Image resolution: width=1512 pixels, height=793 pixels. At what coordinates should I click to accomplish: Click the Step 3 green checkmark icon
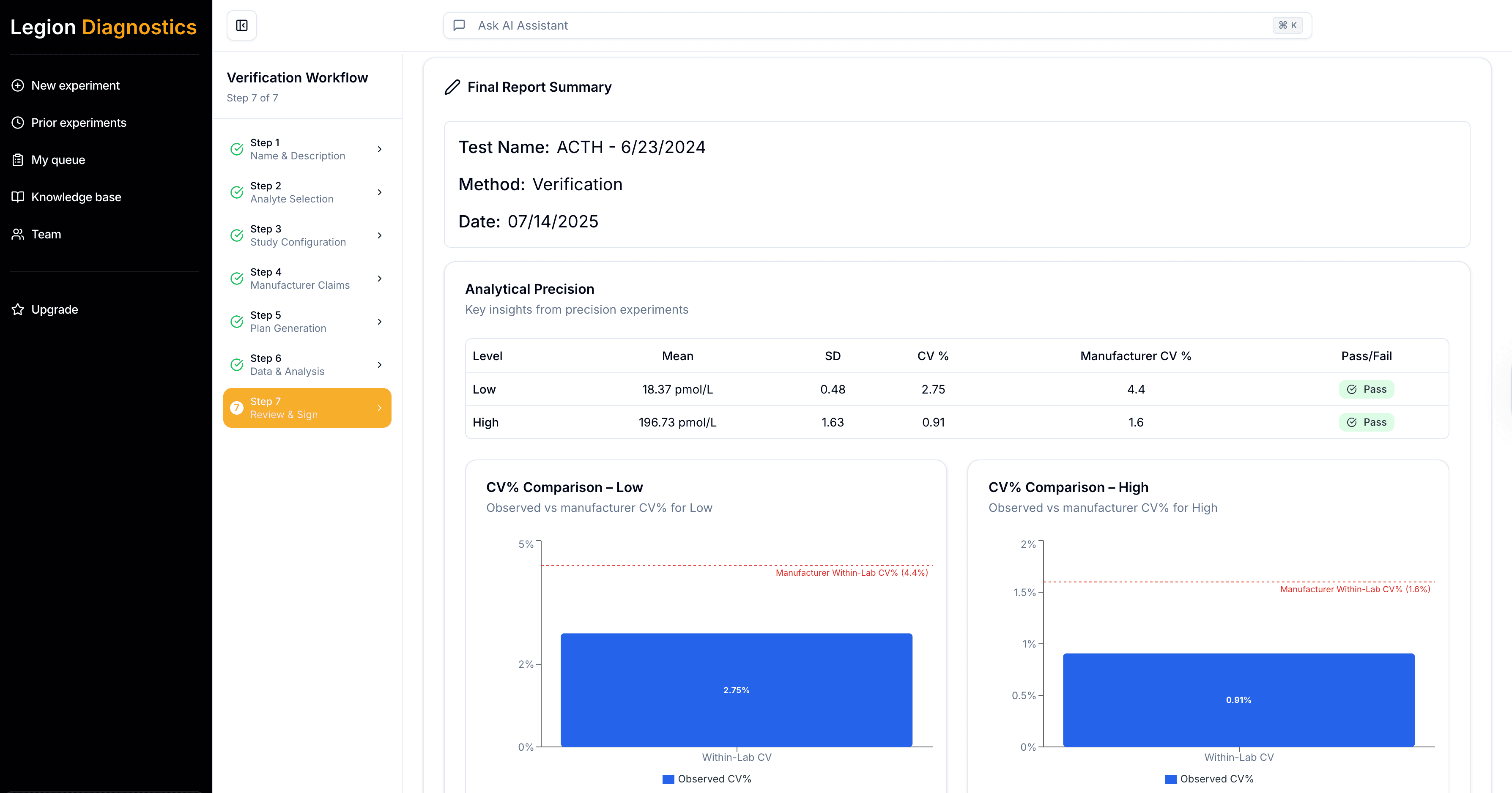[236, 235]
